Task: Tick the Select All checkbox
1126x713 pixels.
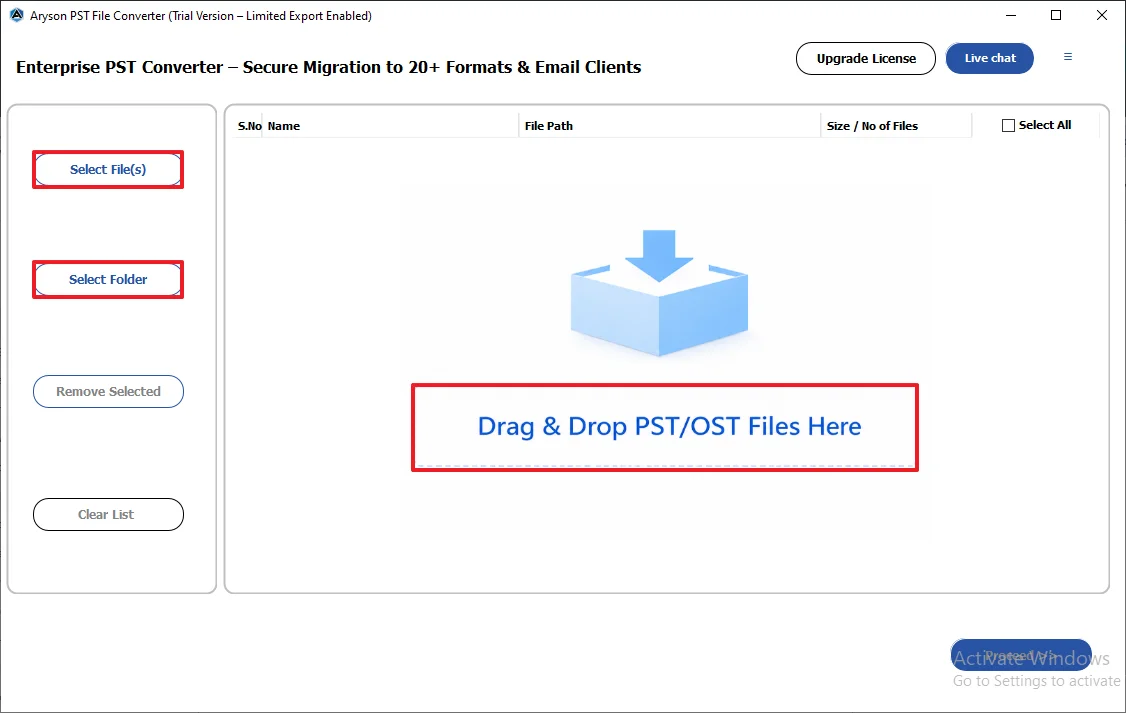Action: [x=1008, y=125]
